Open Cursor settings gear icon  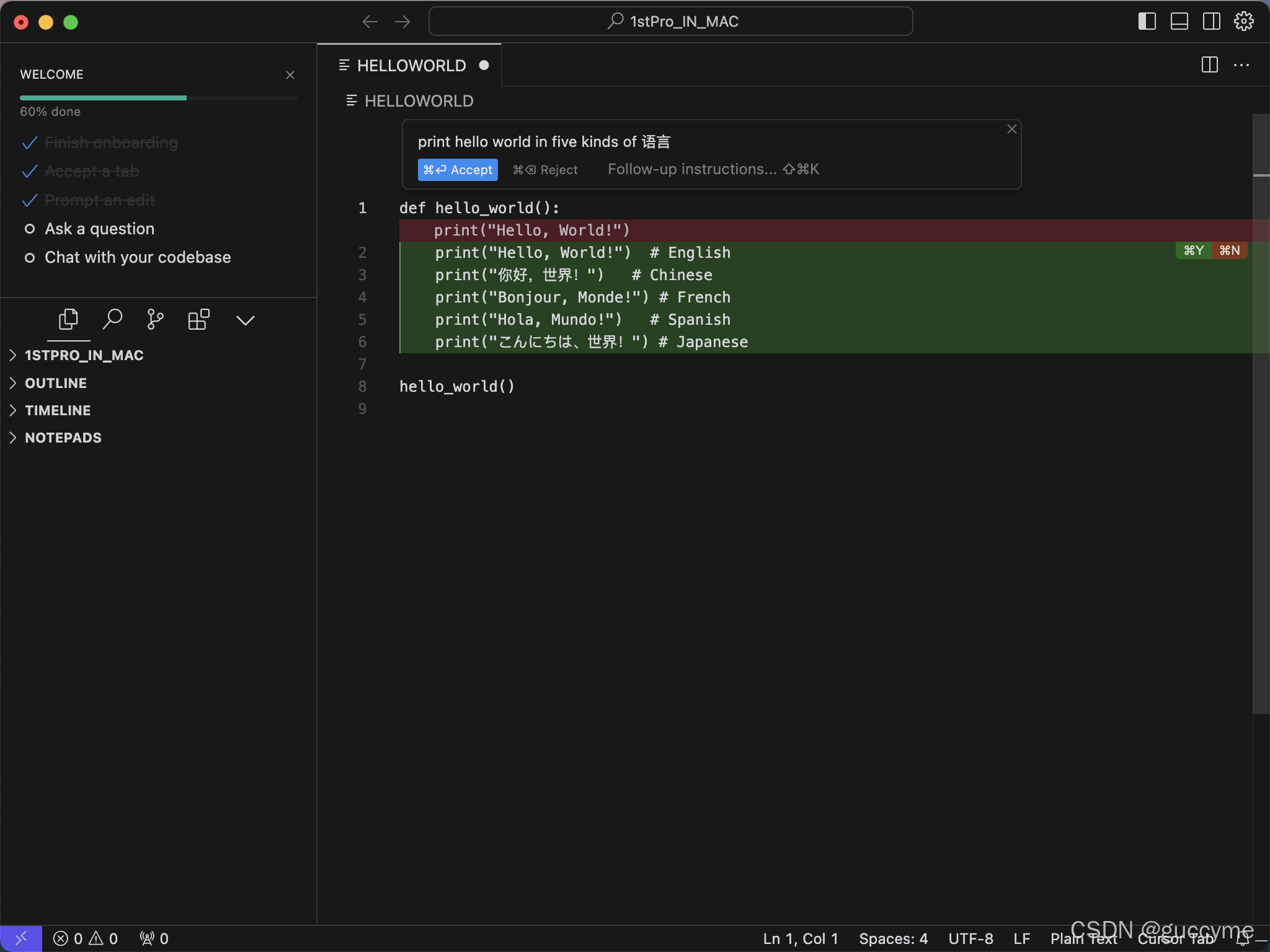(x=1243, y=22)
